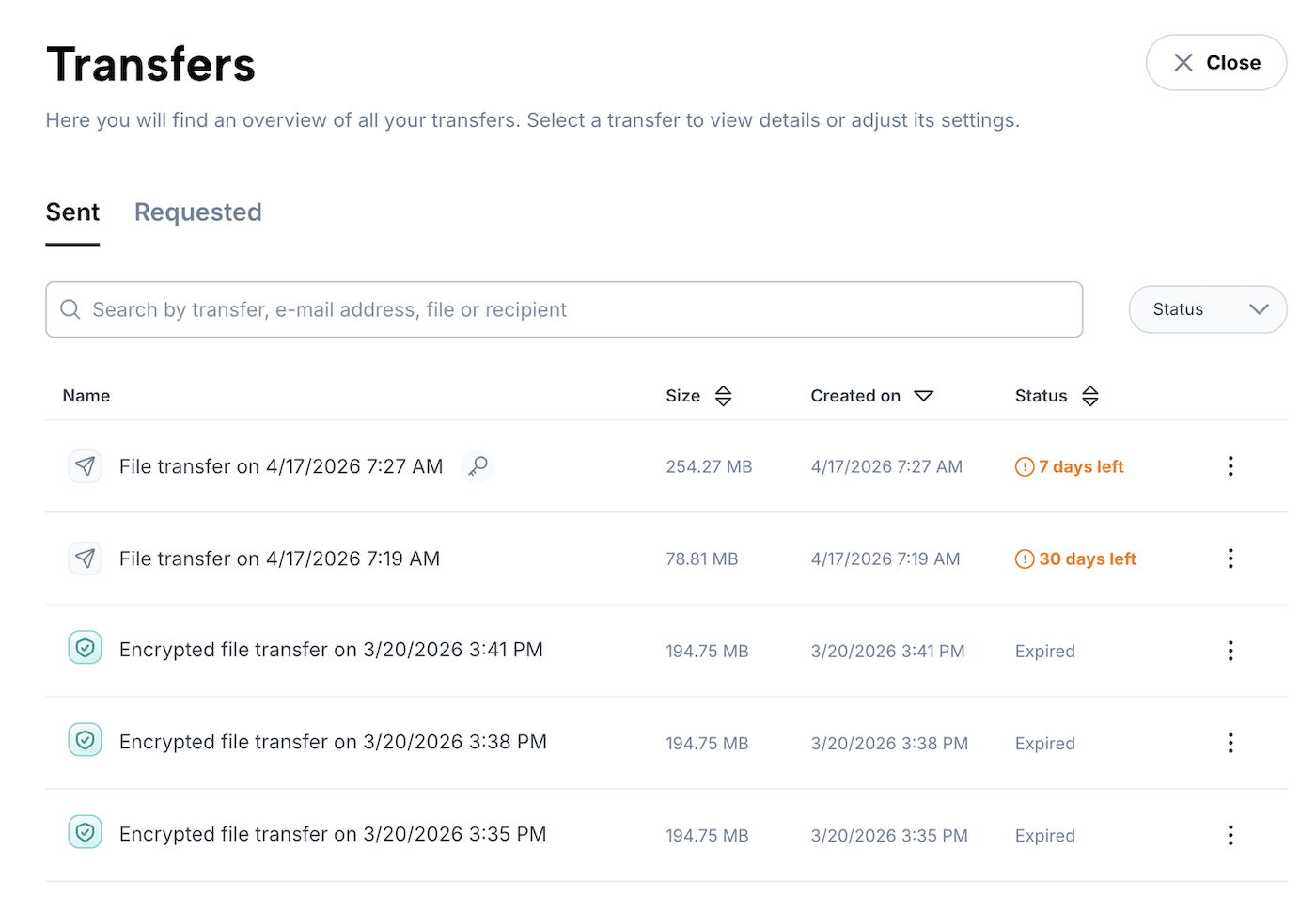1316x897 pixels.
Task: Click created date 4/17/2026 7:27 AM cell
Action: [x=886, y=466]
